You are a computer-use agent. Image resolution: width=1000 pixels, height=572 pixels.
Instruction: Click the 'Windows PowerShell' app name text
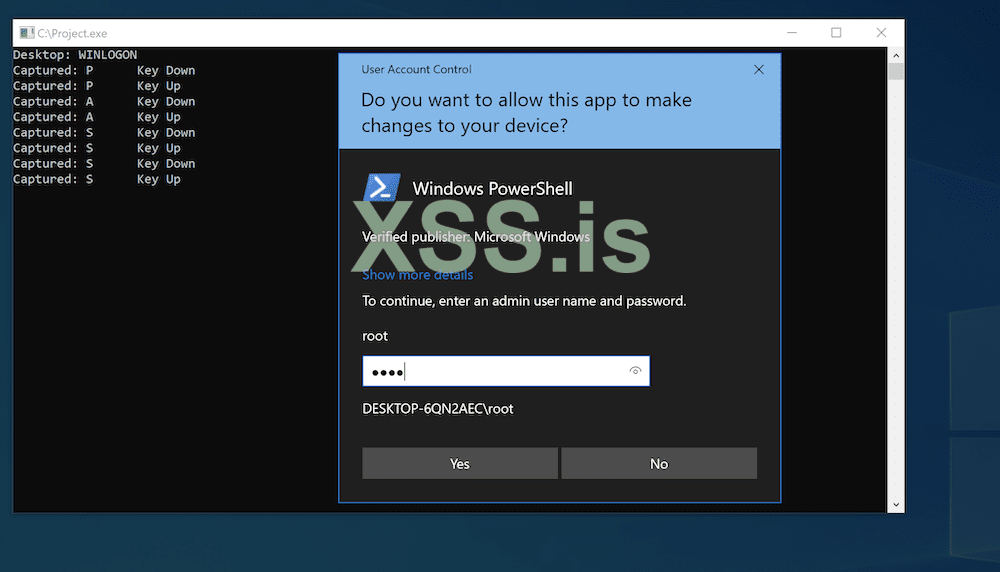tap(492, 189)
